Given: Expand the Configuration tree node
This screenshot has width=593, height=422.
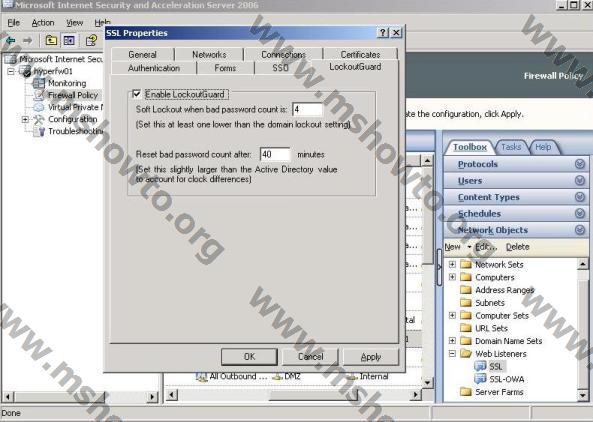Looking at the screenshot, I should [x=25, y=119].
